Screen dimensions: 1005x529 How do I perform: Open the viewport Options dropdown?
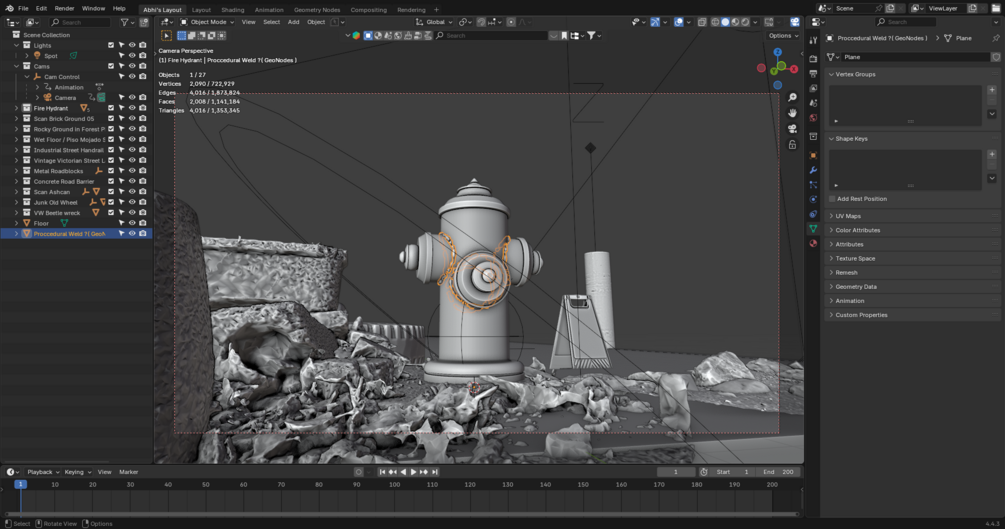pos(783,35)
